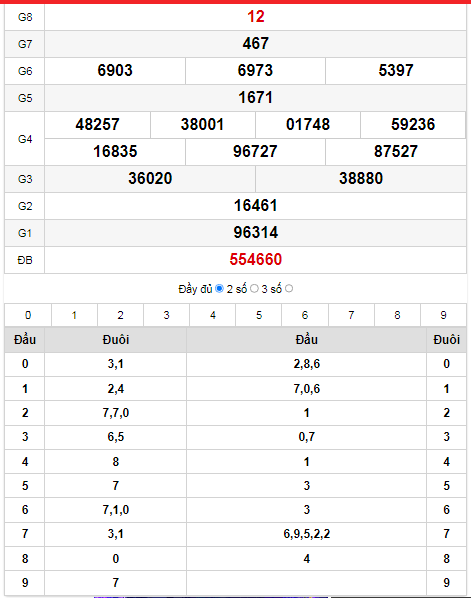Highlight numbers with digit 8
This screenshot has width=471, height=598.
[x=397, y=315]
